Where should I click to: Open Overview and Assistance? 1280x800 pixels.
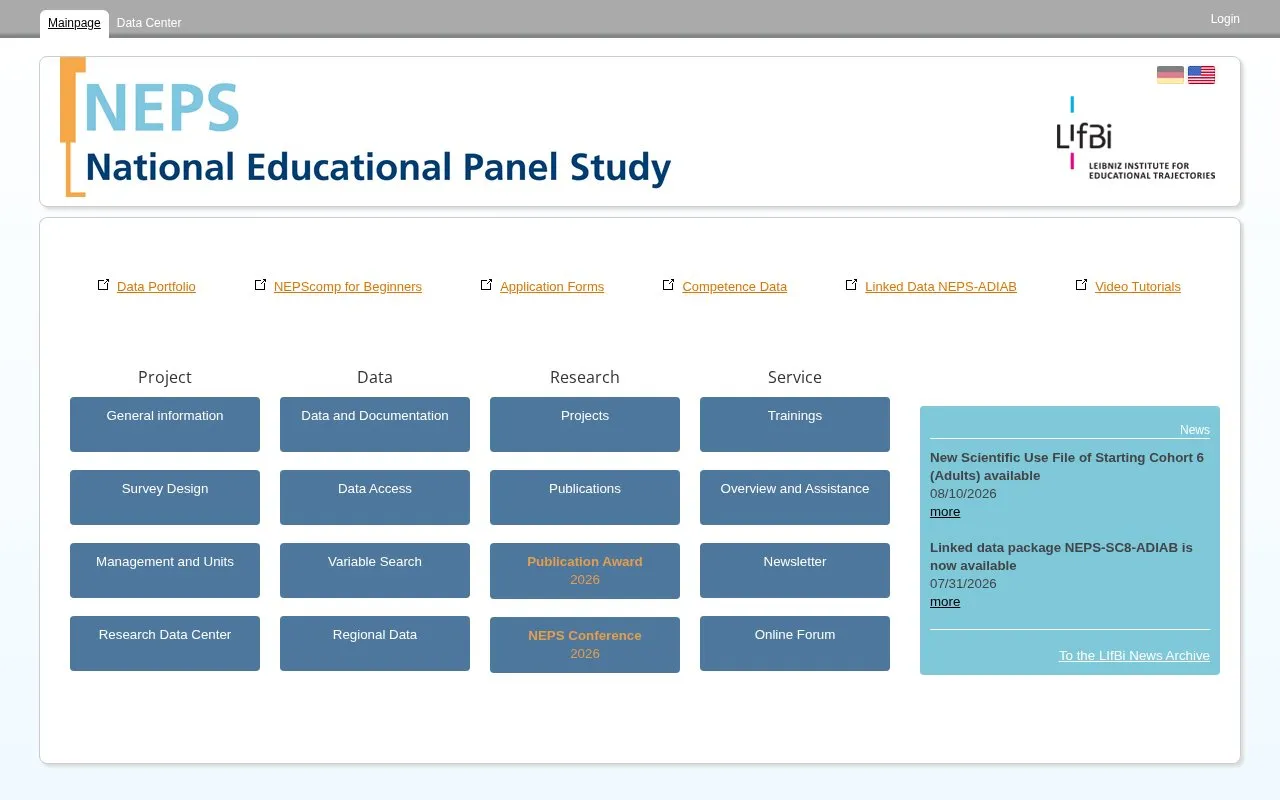coord(795,497)
